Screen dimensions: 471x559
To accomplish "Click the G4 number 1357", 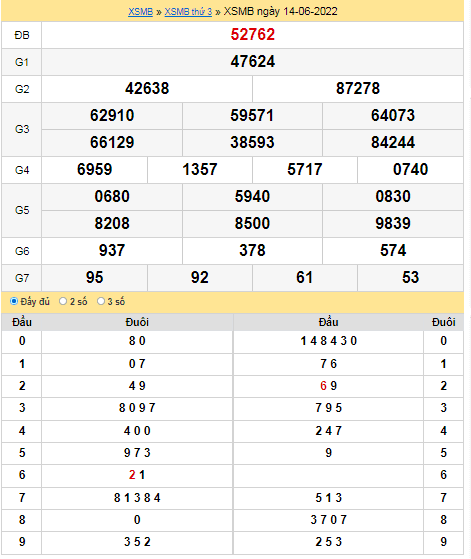I will [200, 169].
